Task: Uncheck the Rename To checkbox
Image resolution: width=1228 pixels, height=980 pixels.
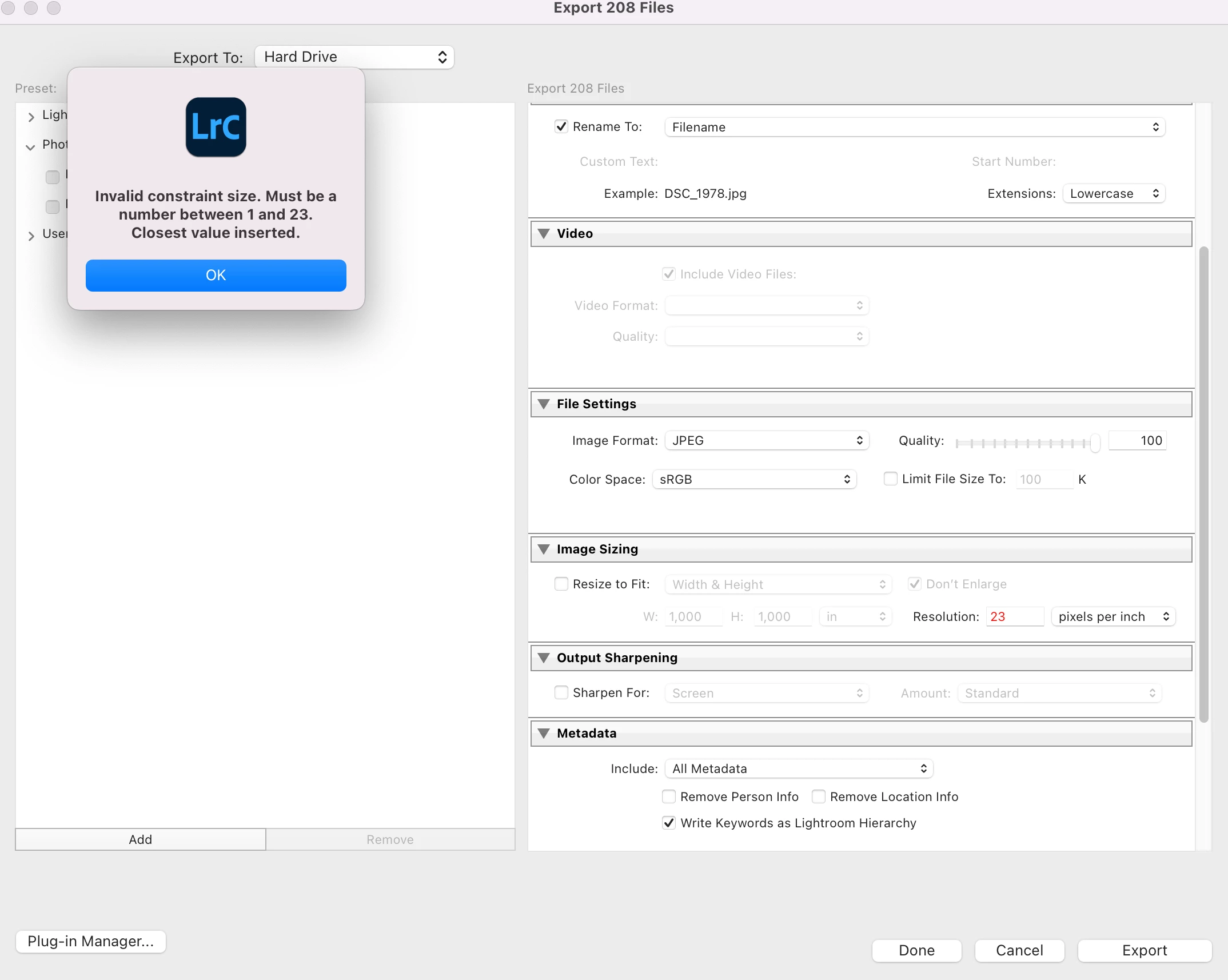Action: [x=561, y=127]
